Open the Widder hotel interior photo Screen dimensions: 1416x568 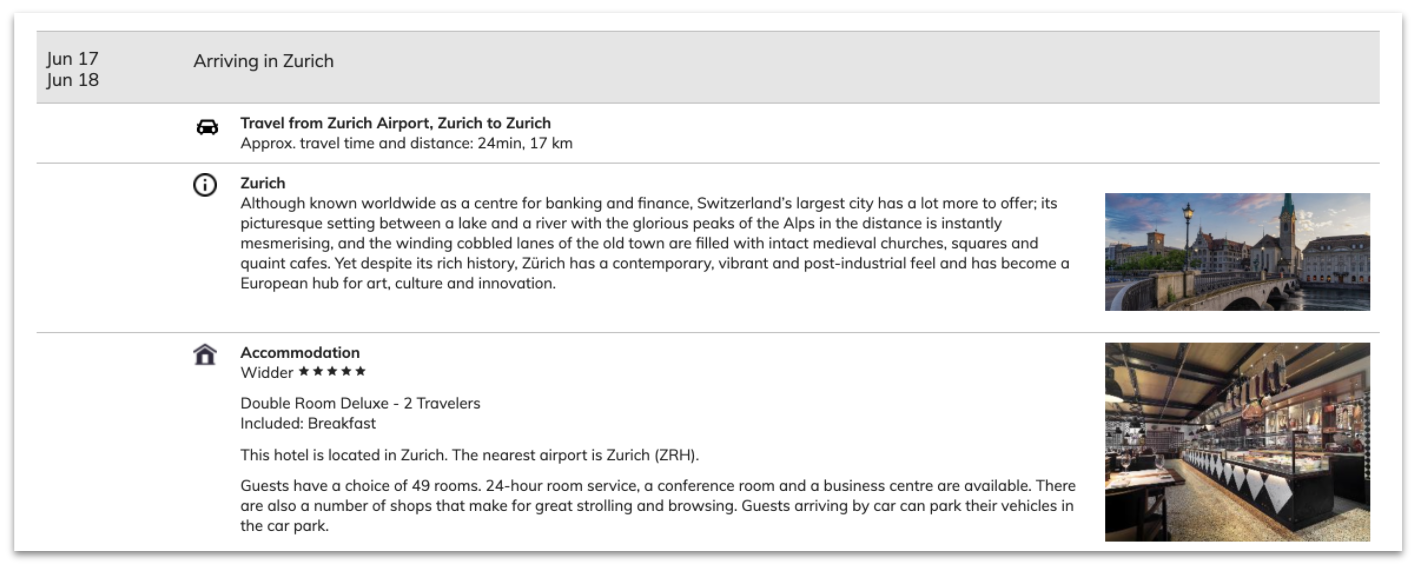point(1237,442)
